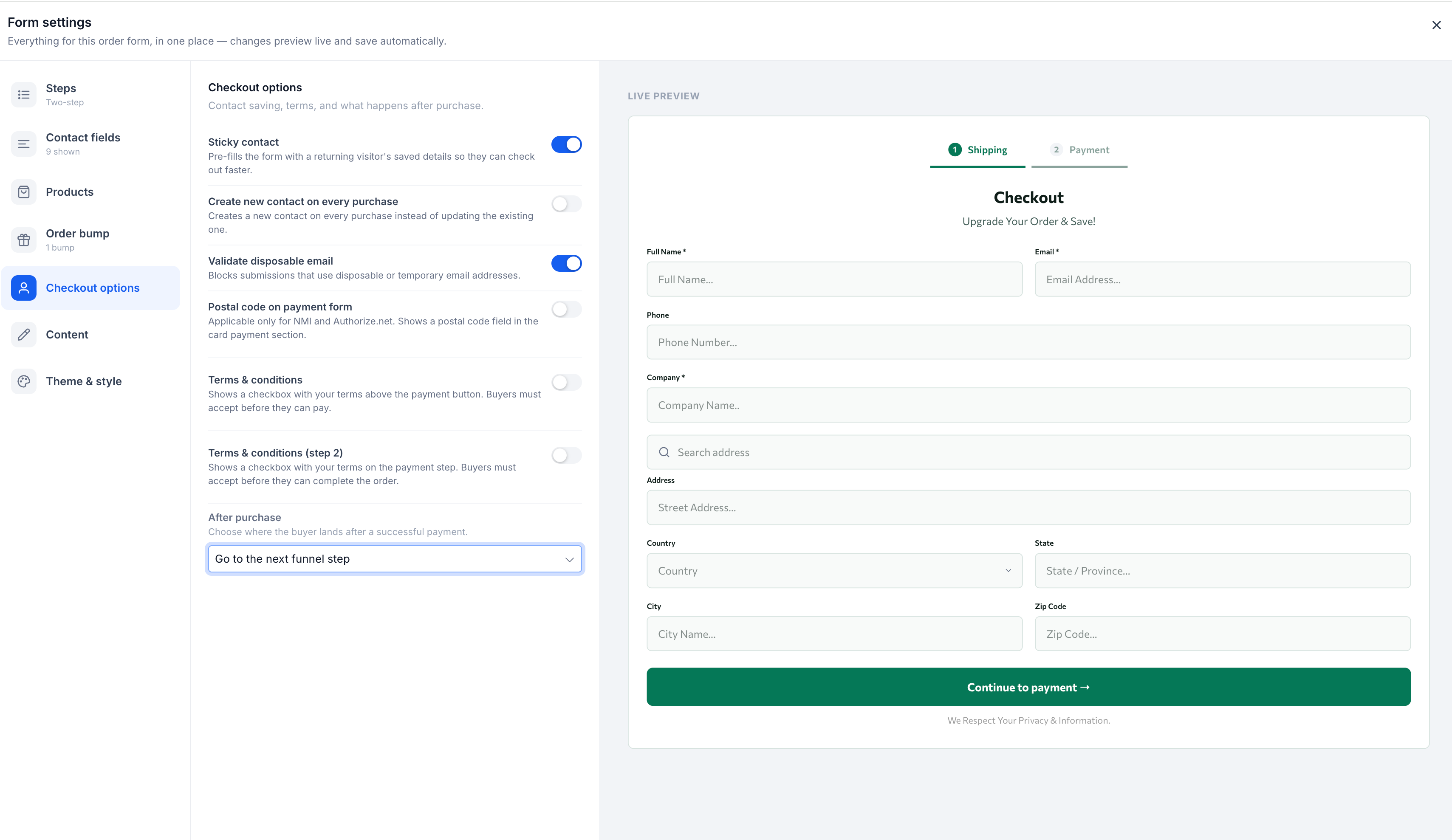Click the State / Province field
The width and height of the screenshot is (1452, 840).
(x=1223, y=571)
